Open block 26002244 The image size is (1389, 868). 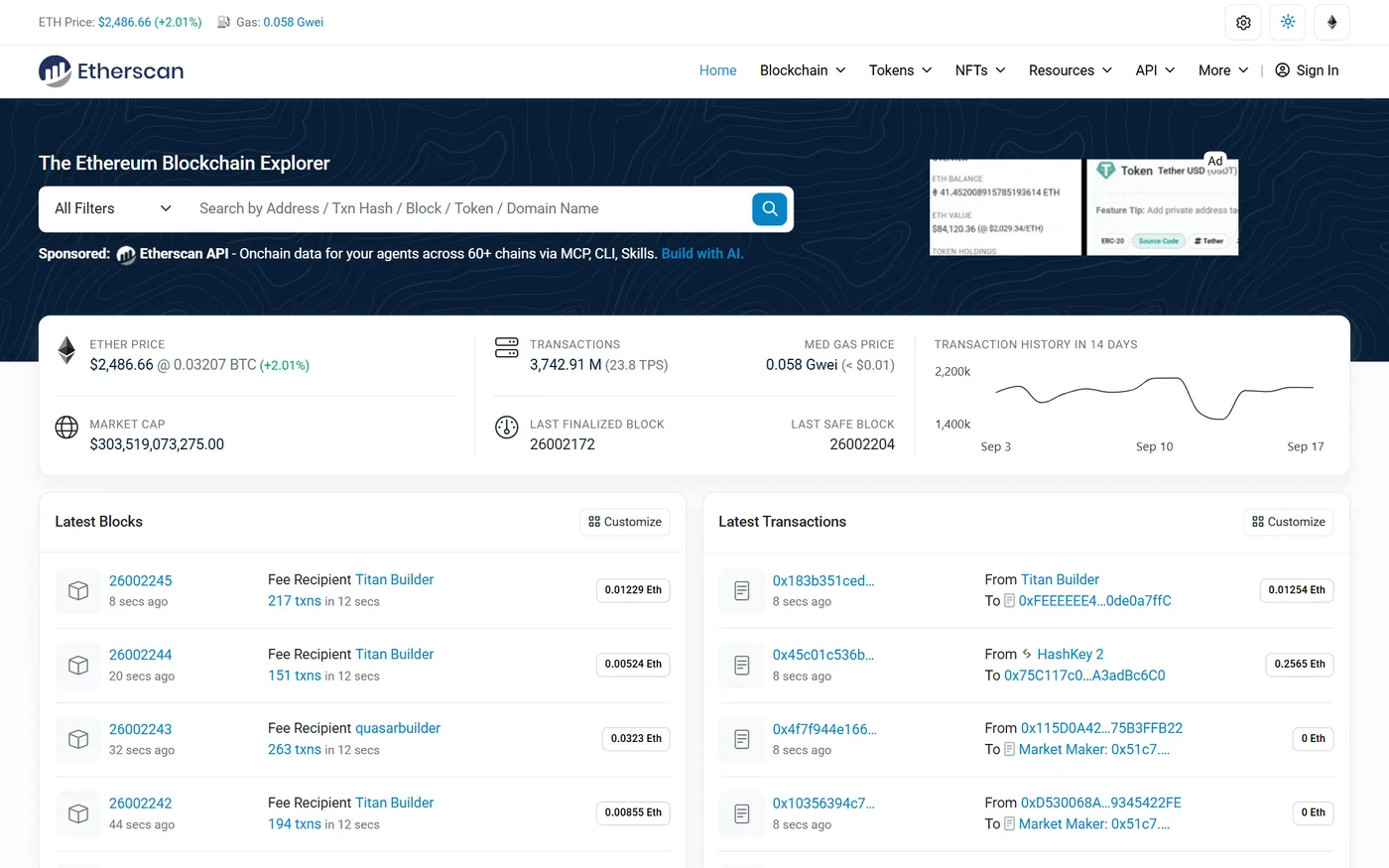pos(141,655)
